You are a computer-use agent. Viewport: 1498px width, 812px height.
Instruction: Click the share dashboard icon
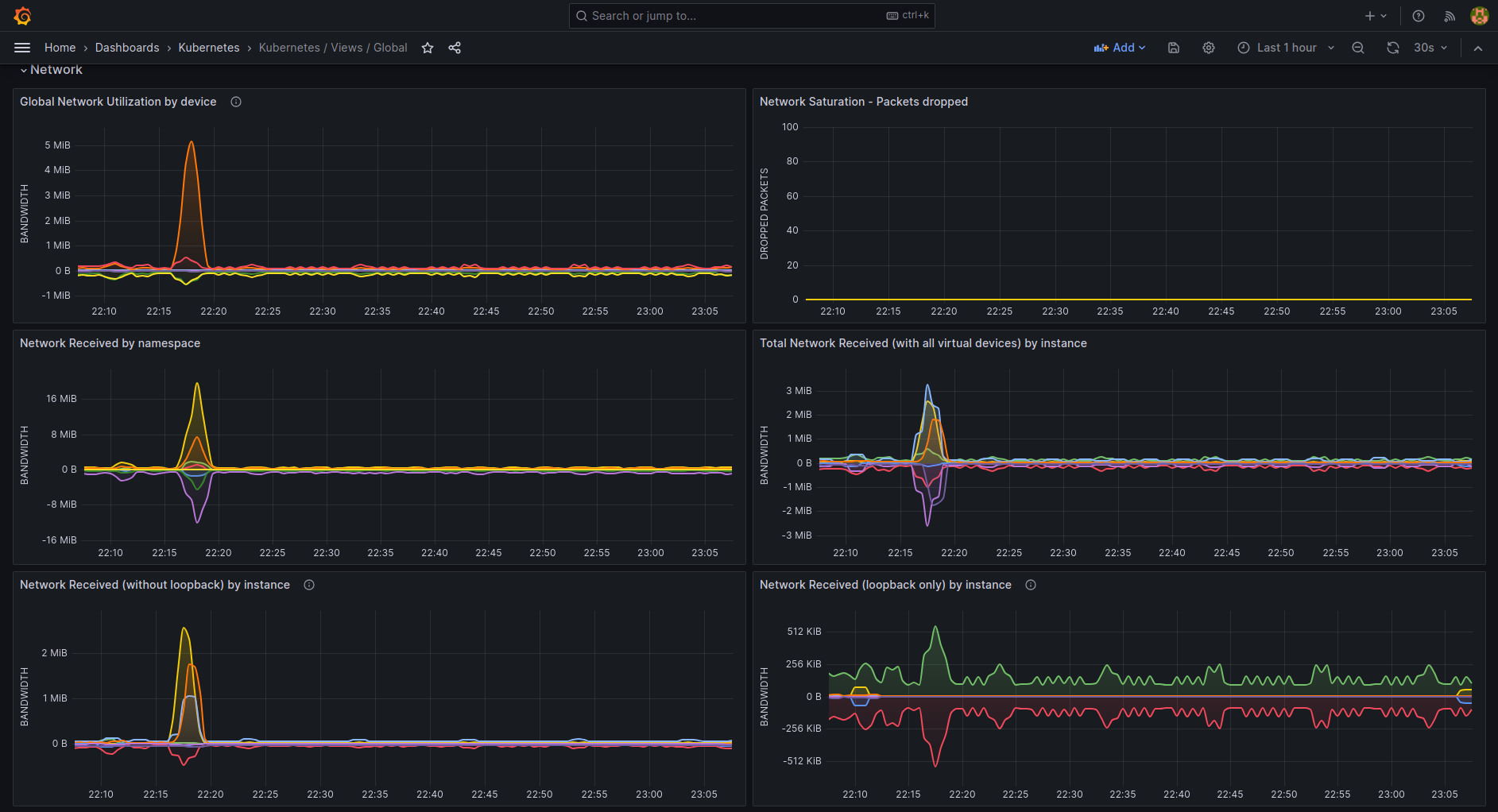click(x=455, y=48)
